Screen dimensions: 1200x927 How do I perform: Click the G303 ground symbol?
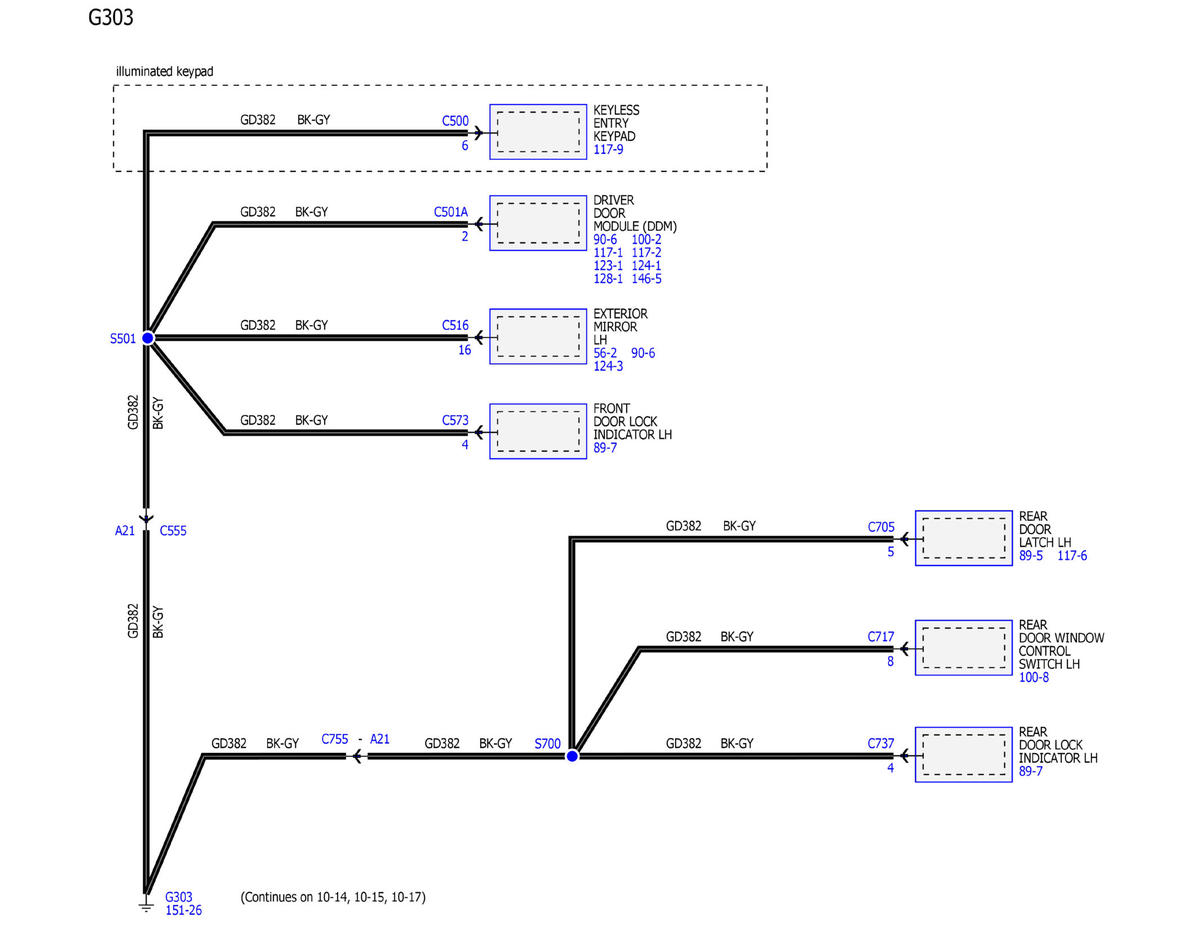[x=146, y=906]
